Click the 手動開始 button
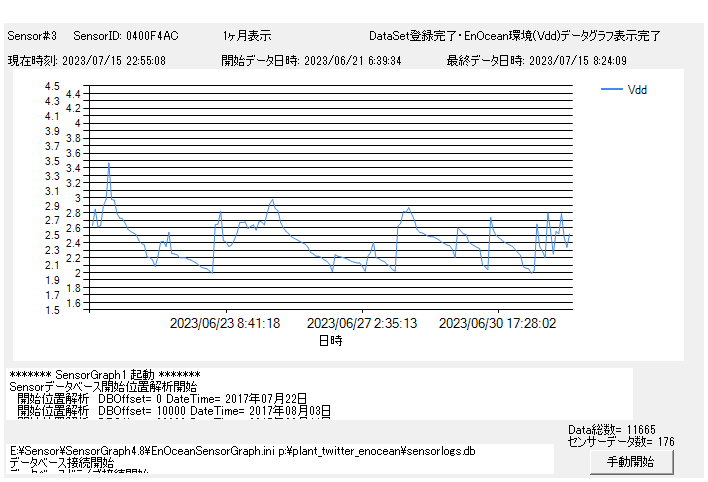 click(630, 462)
